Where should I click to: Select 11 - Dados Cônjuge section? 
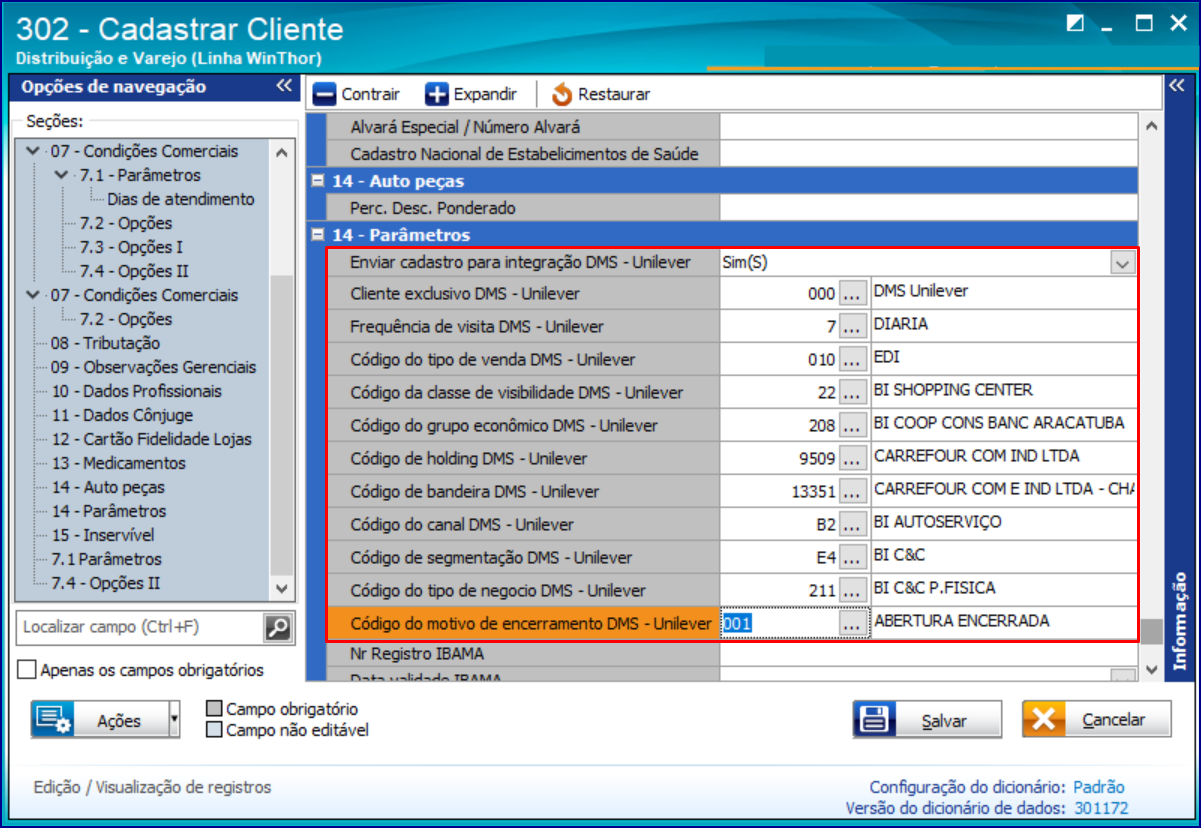pyautogui.click(x=122, y=415)
